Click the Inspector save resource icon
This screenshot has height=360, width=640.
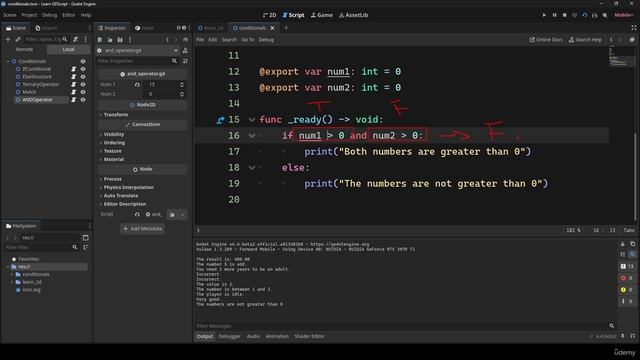pyautogui.click(x=120, y=40)
